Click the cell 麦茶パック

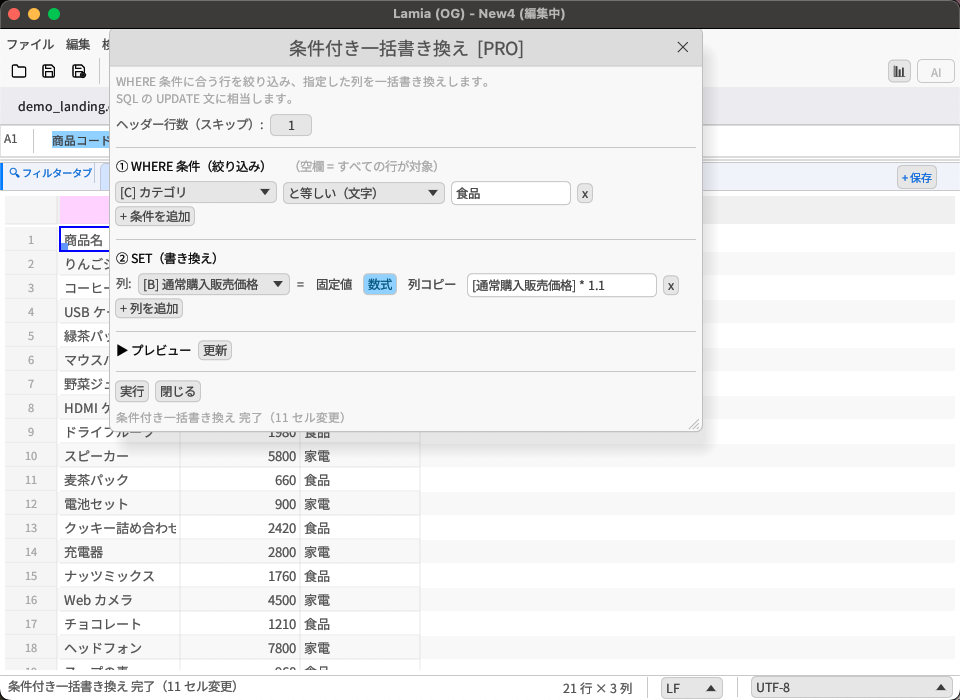[119, 480]
